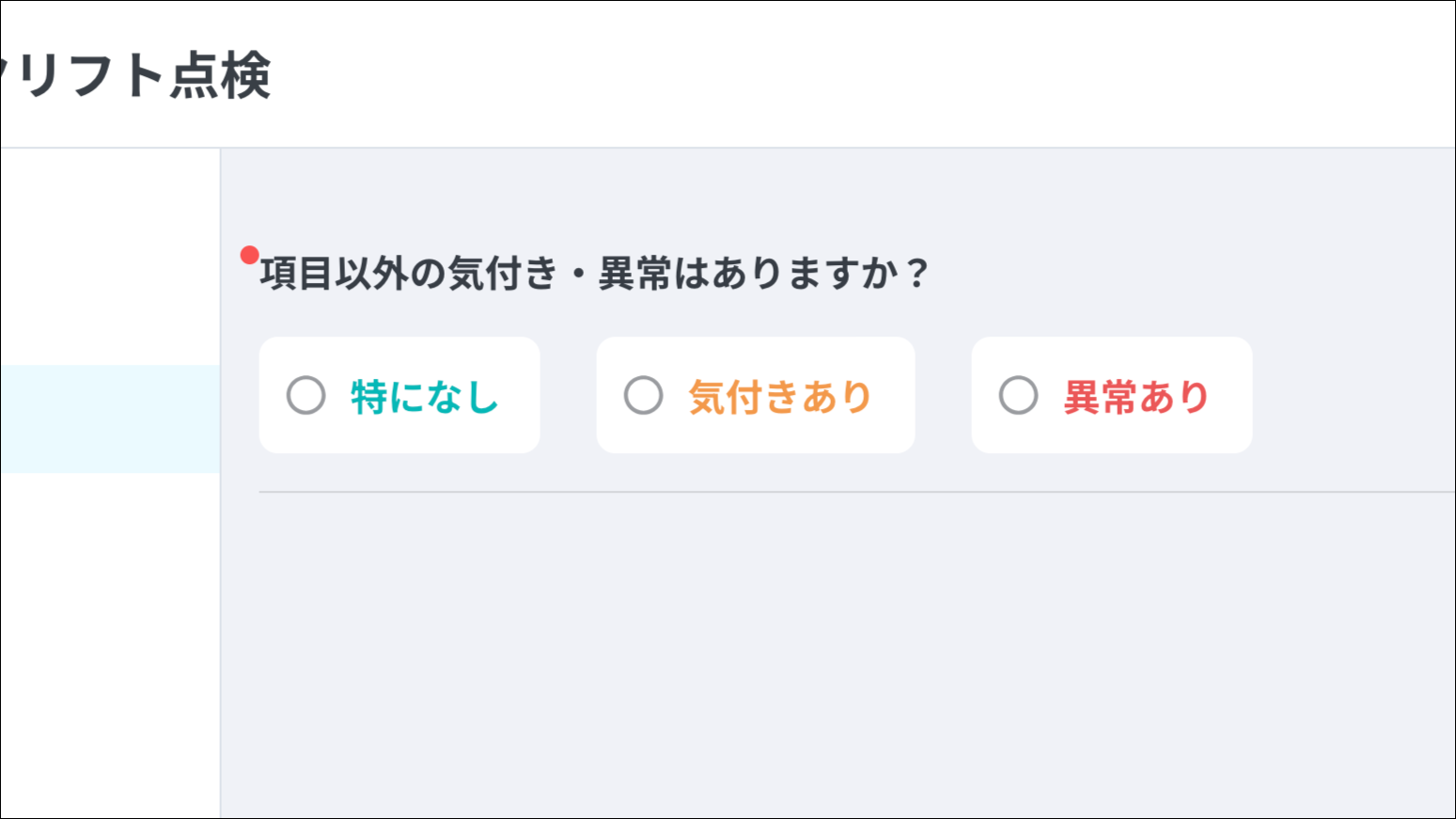Select the 特になし radio button
This screenshot has height=819, width=1456.
[306, 396]
